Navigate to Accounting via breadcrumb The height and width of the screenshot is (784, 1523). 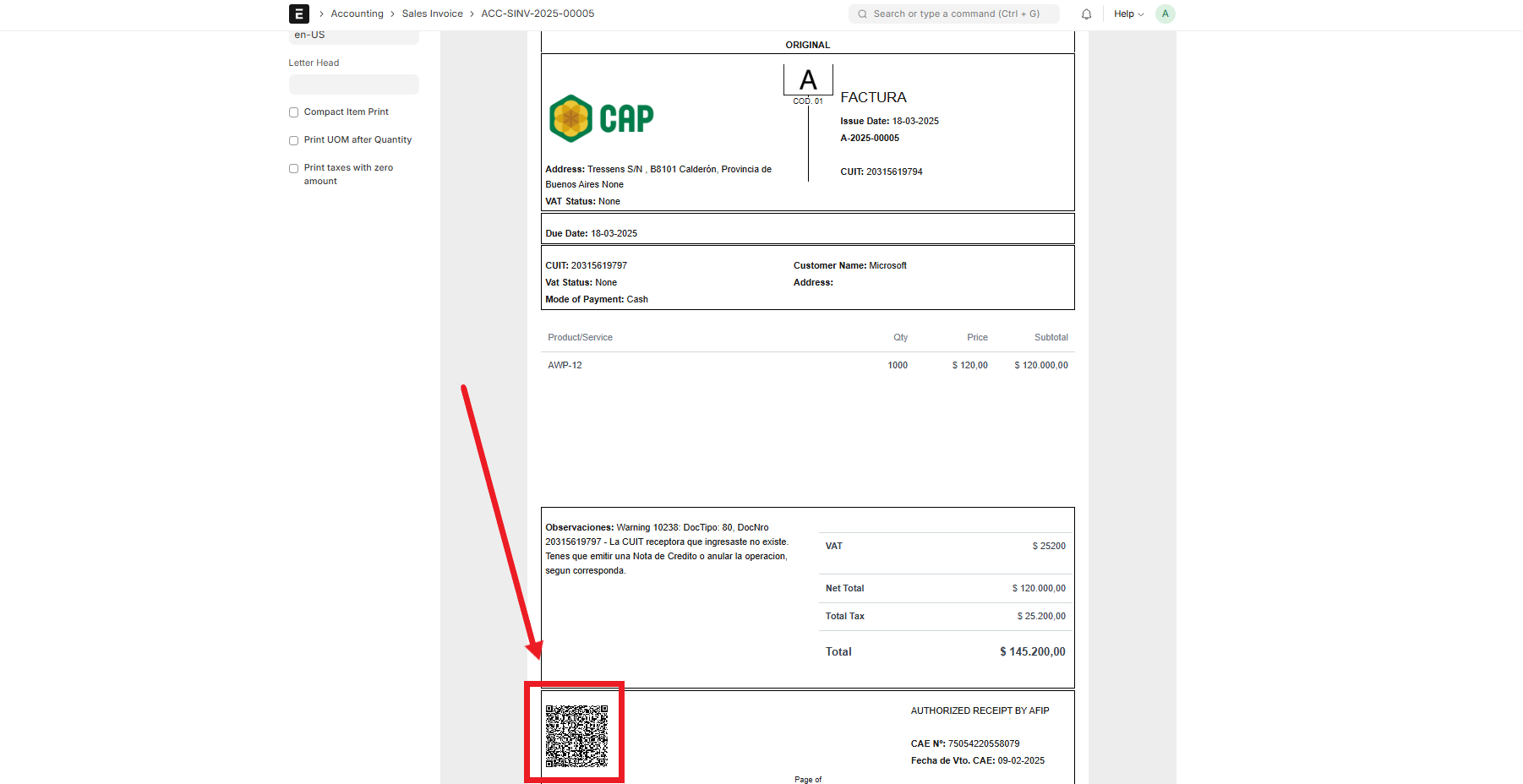pos(357,14)
